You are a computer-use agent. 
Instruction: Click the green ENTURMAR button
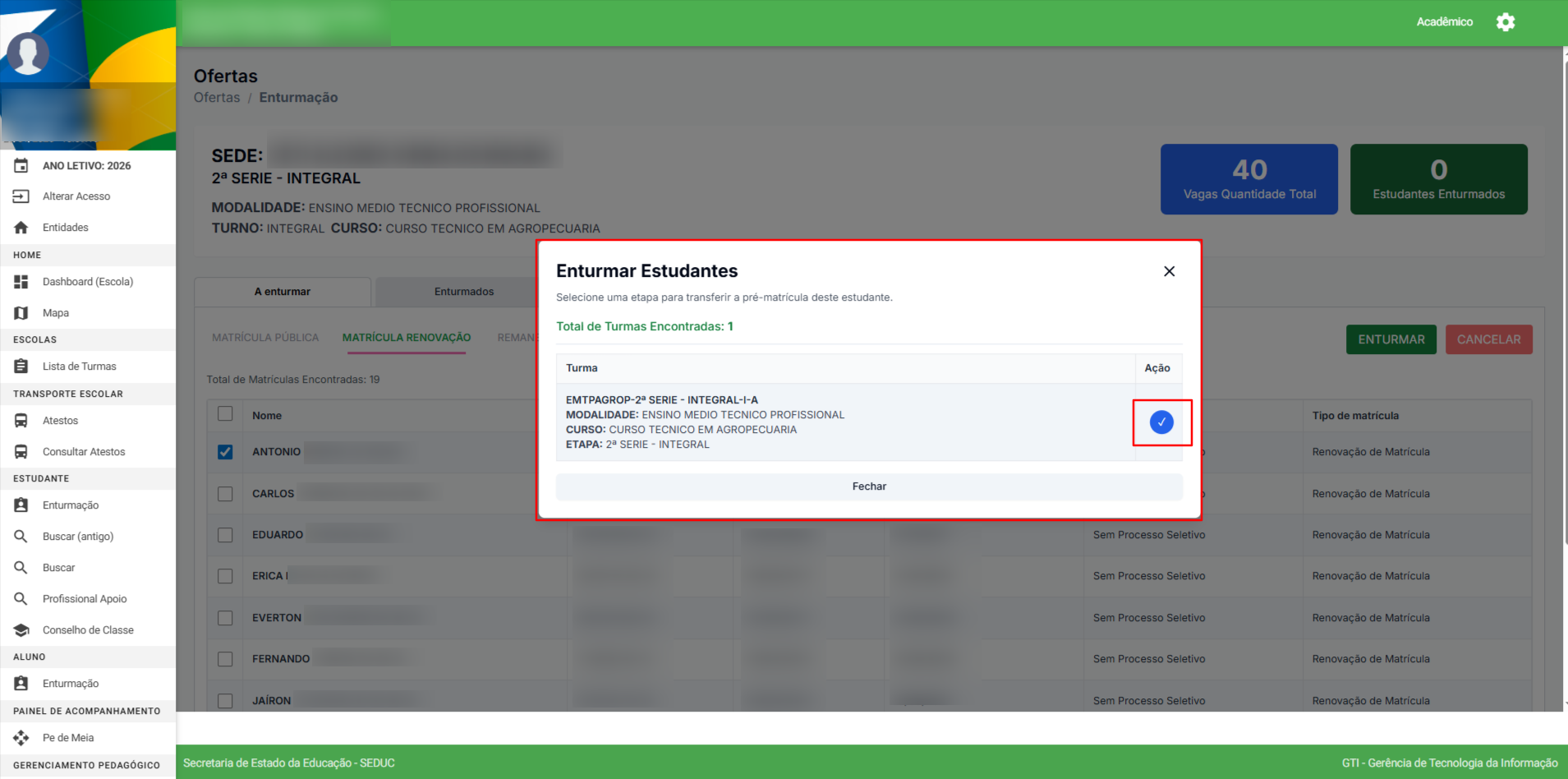1391,339
